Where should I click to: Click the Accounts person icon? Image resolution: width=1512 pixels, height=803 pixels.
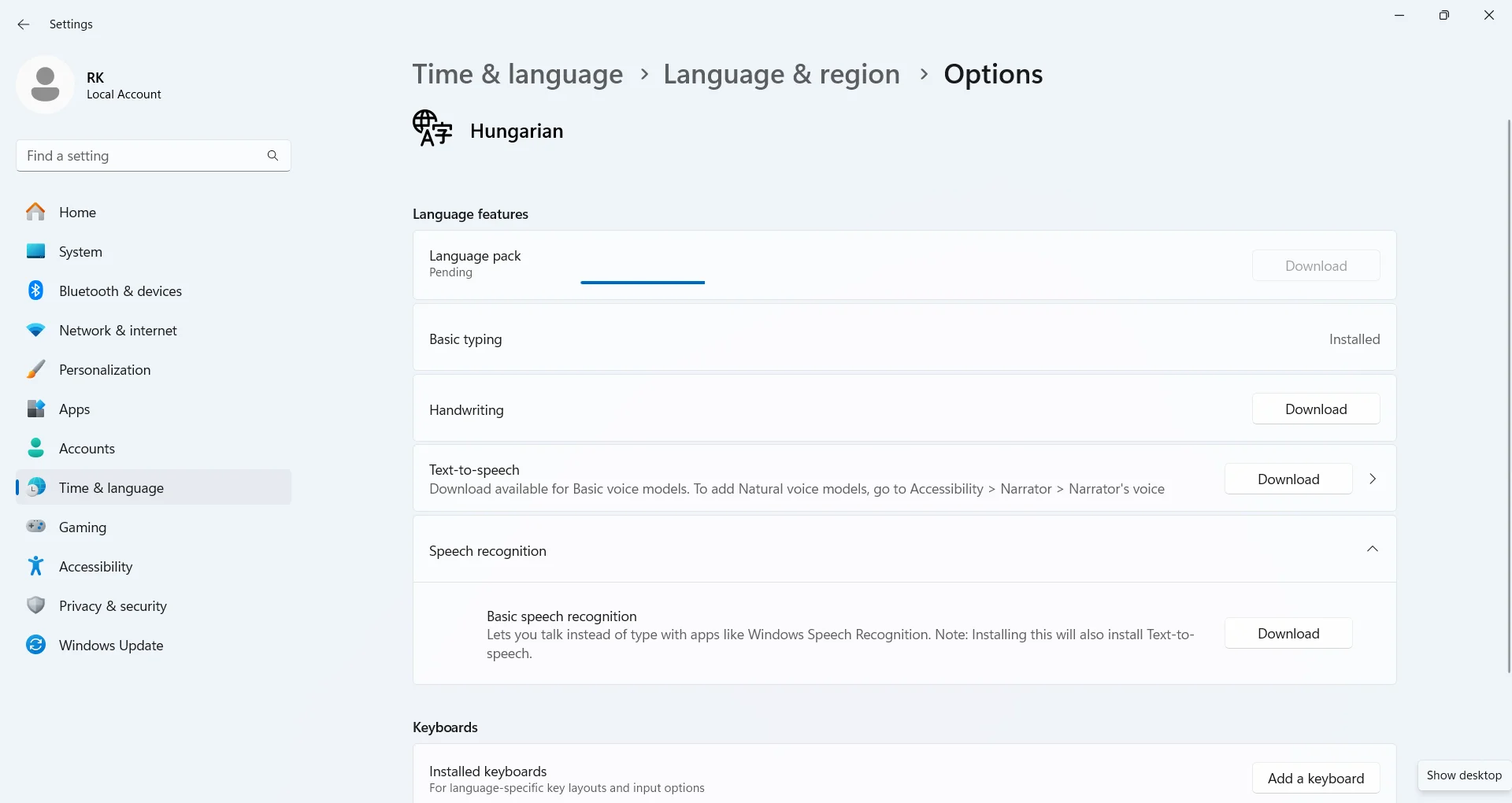[35, 448]
